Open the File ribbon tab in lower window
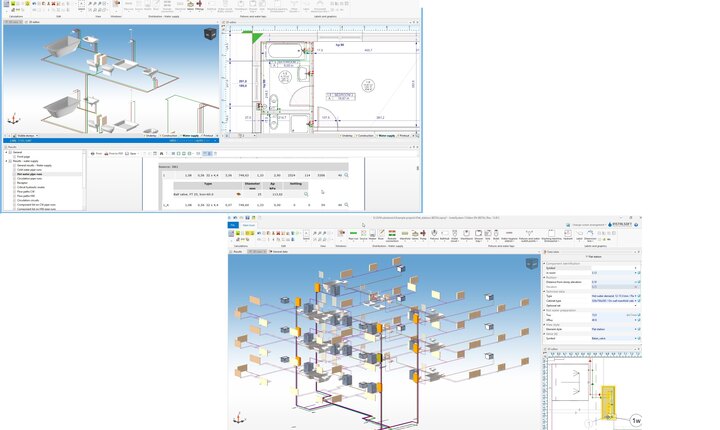This screenshot has height=430, width=720. [x=234, y=226]
